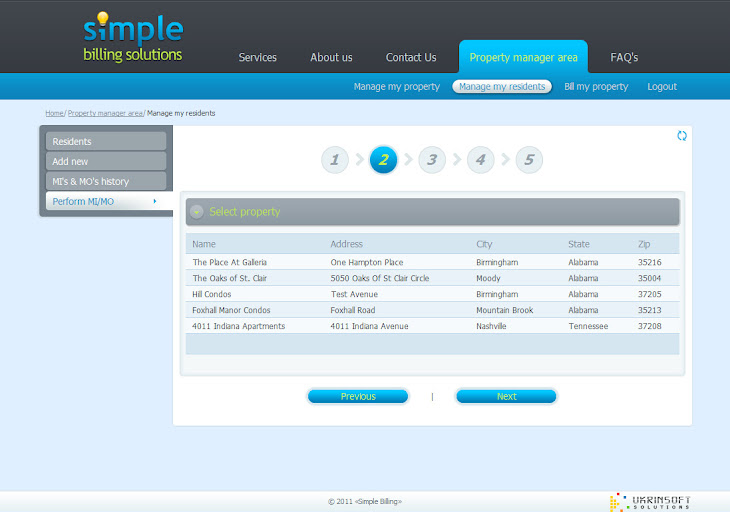Viewport: 730px width, 512px height.
Task: Select The Place At Galleria property
Action: (230, 262)
